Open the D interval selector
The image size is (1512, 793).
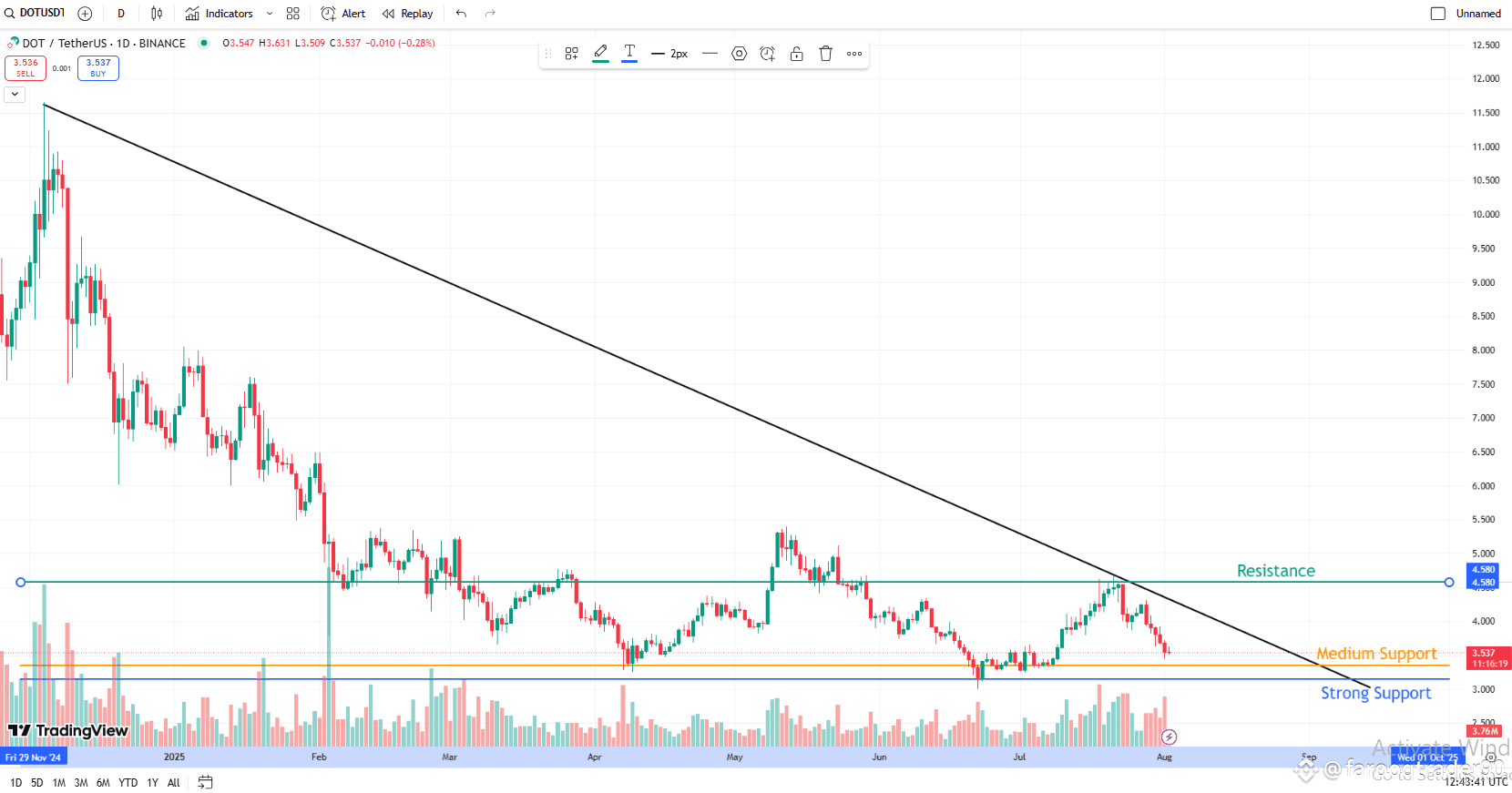click(121, 14)
